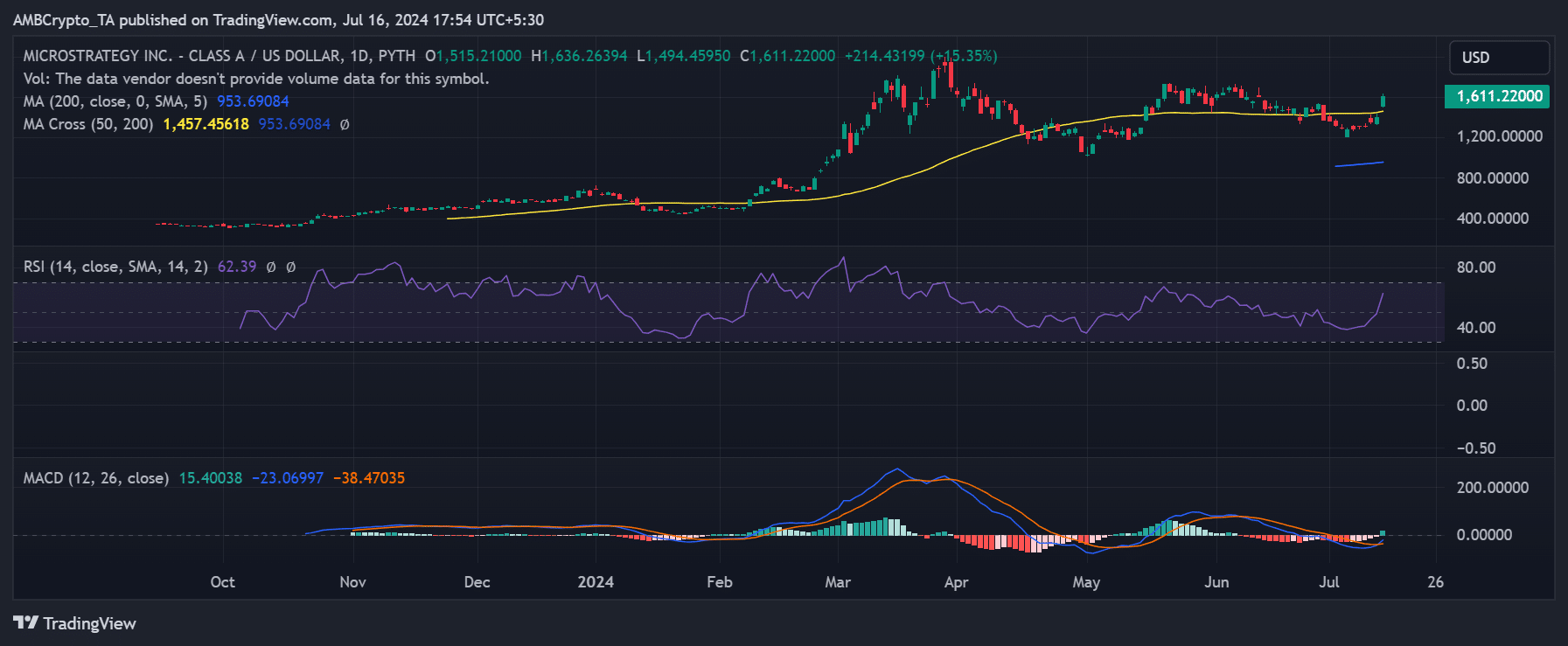Click the 400.00000 price axis label
Screen dimensions: 1568x646
pyautogui.click(x=1493, y=219)
